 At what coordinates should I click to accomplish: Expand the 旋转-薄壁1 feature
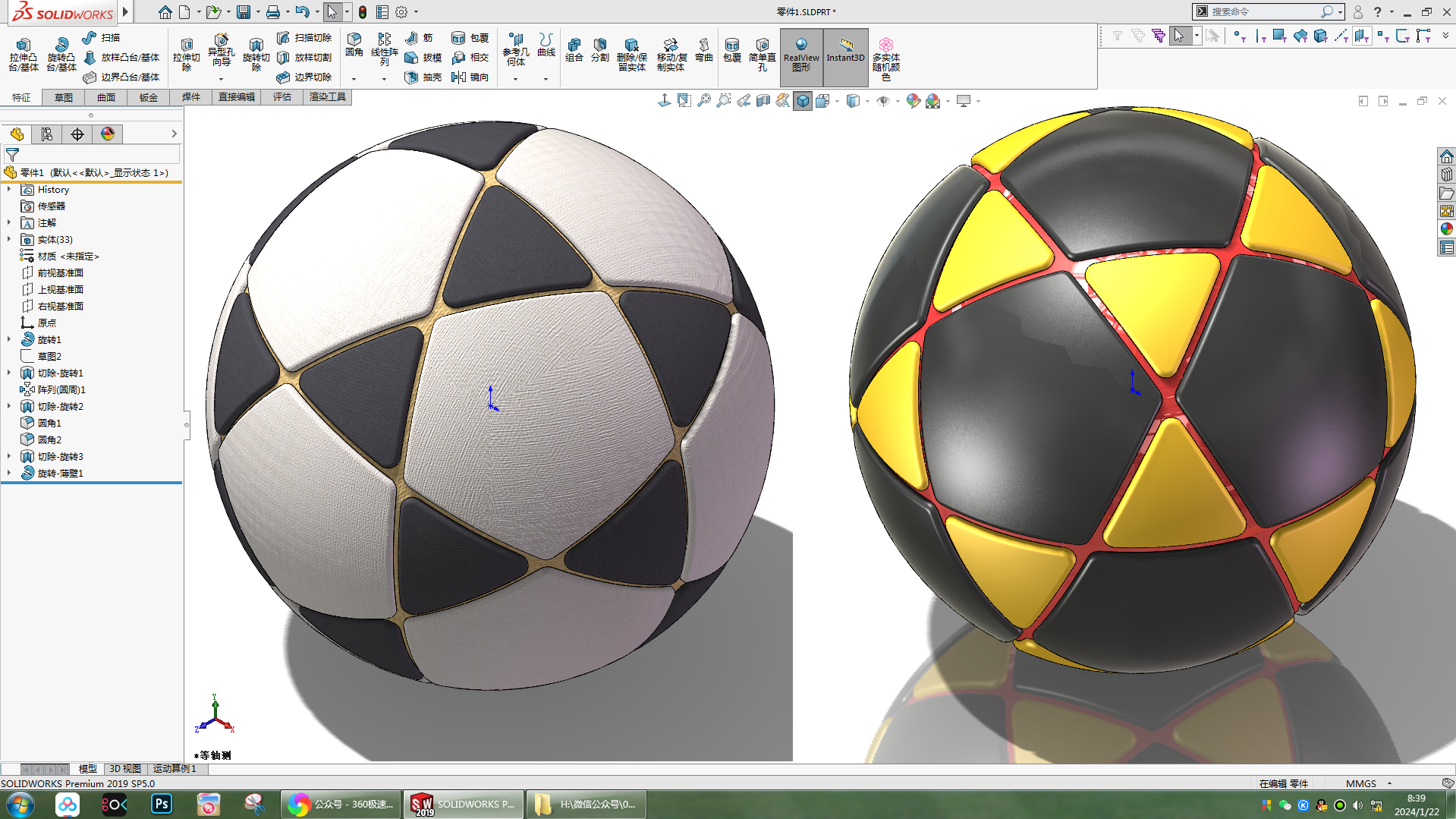pos(9,473)
